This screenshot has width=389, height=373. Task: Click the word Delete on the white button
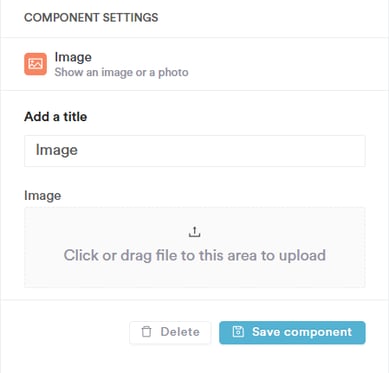pyautogui.click(x=180, y=332)
